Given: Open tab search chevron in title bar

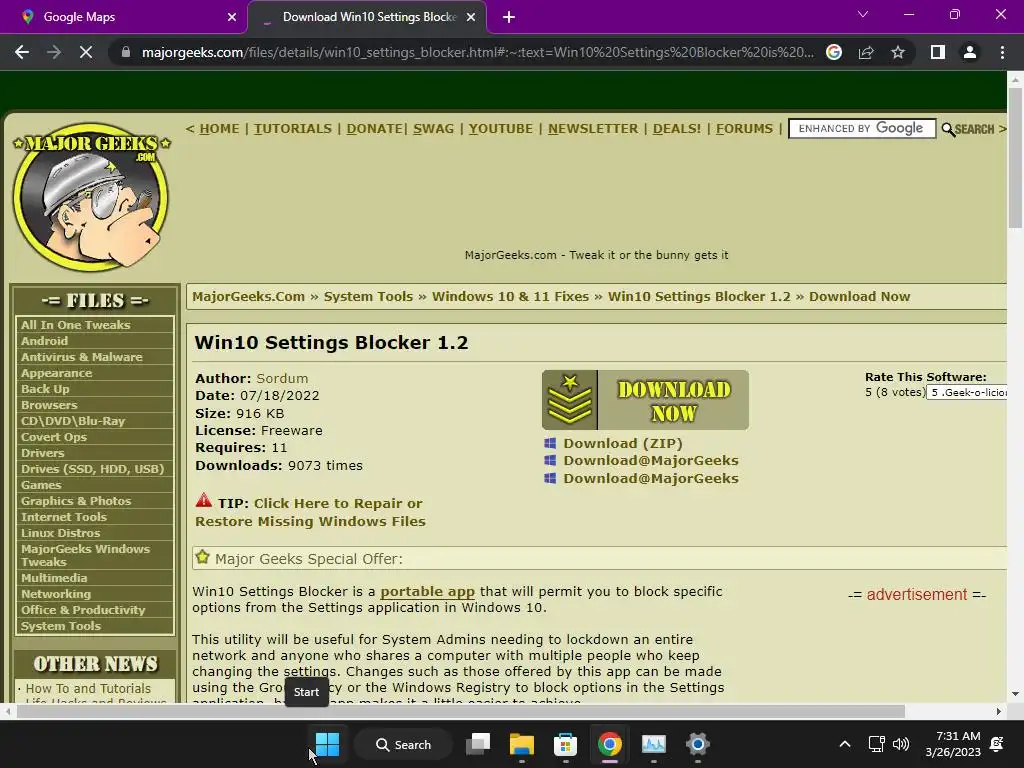Looking at the screenshot, I should 863,14.
